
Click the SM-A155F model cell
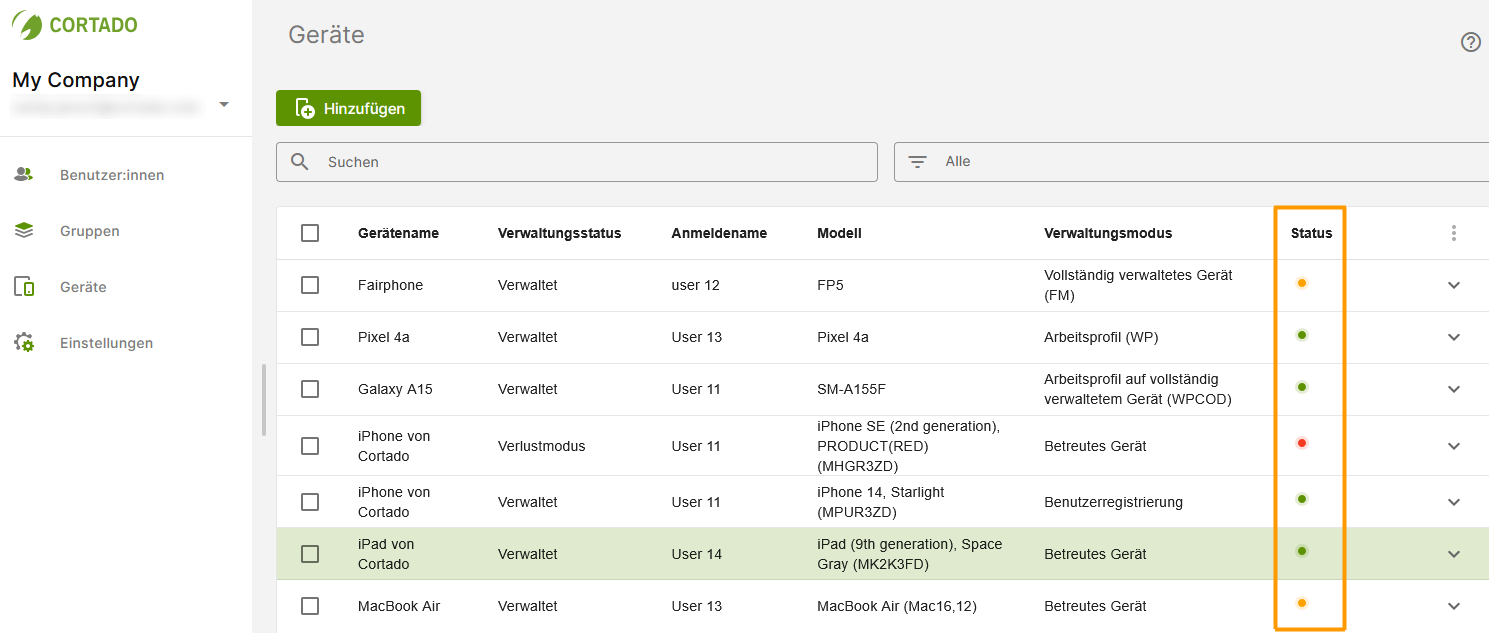pyautogui.click(x=853, y=389)
